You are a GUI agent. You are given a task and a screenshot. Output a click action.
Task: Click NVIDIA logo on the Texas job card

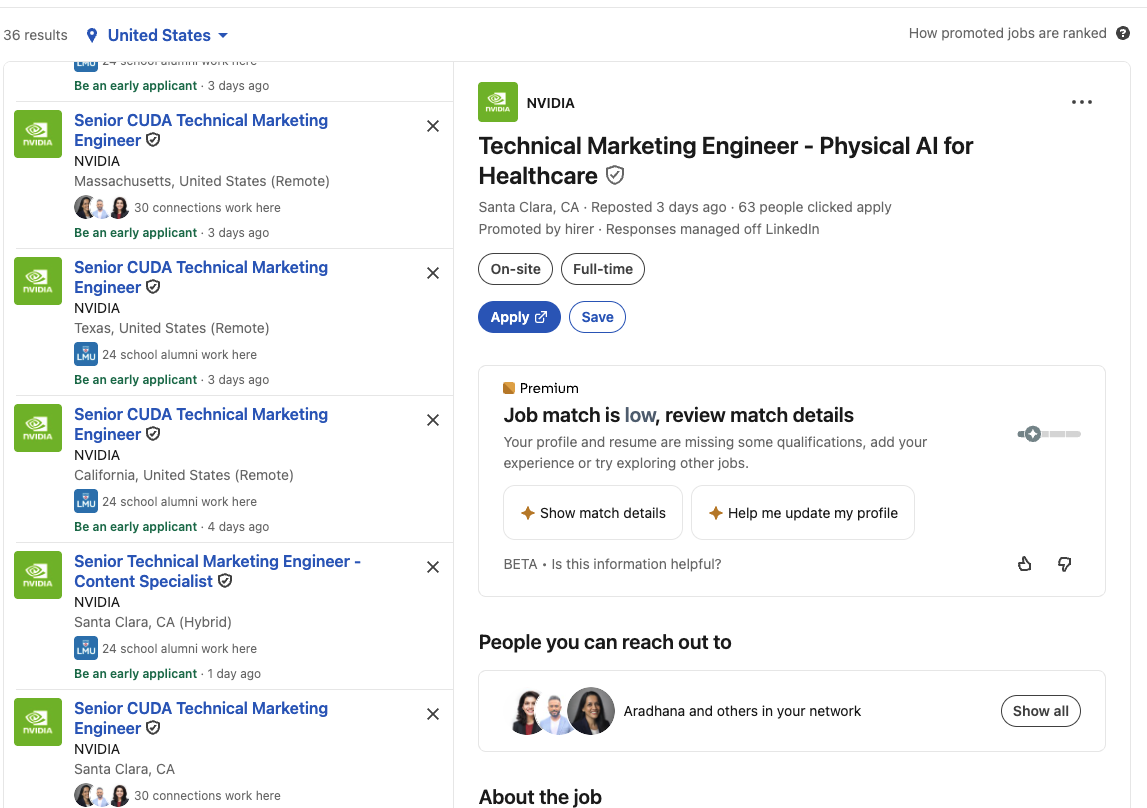click(38, 281)
